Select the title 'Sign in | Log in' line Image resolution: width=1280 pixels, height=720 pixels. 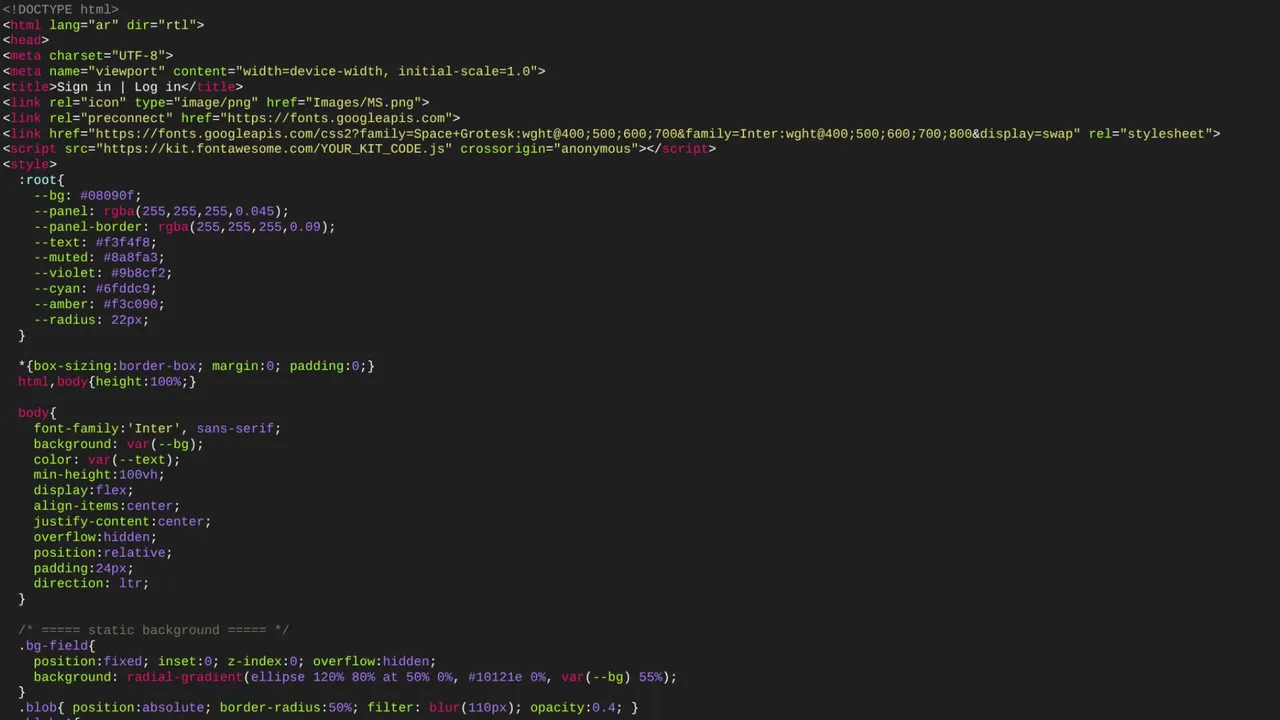[x=122, y=87]
